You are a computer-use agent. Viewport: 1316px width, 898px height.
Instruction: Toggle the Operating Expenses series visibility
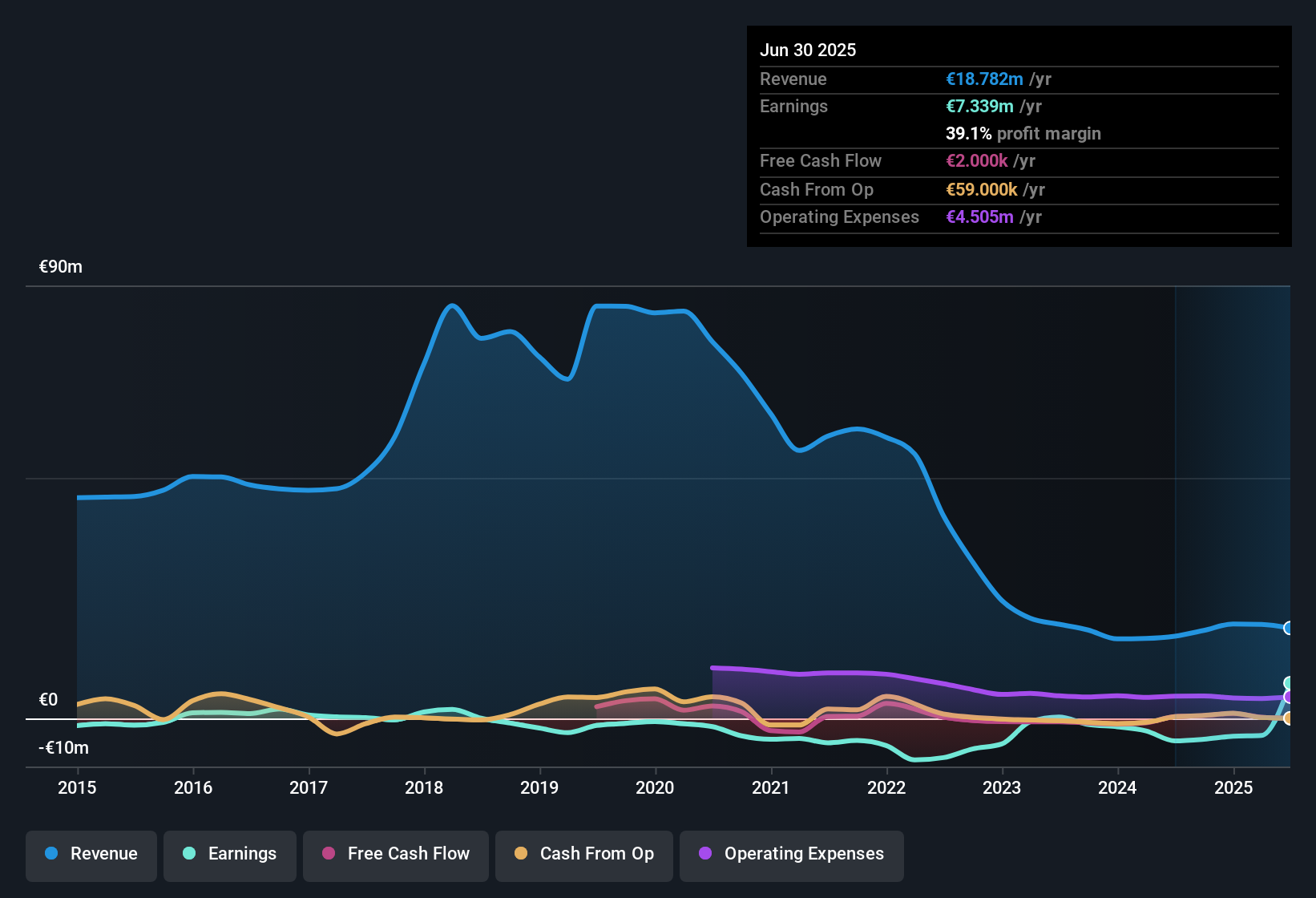click(791, 855)
